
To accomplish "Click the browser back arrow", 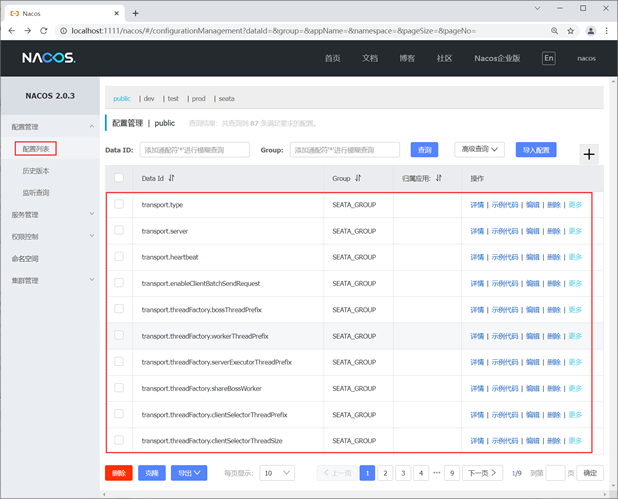I will (x=12, y=31).
